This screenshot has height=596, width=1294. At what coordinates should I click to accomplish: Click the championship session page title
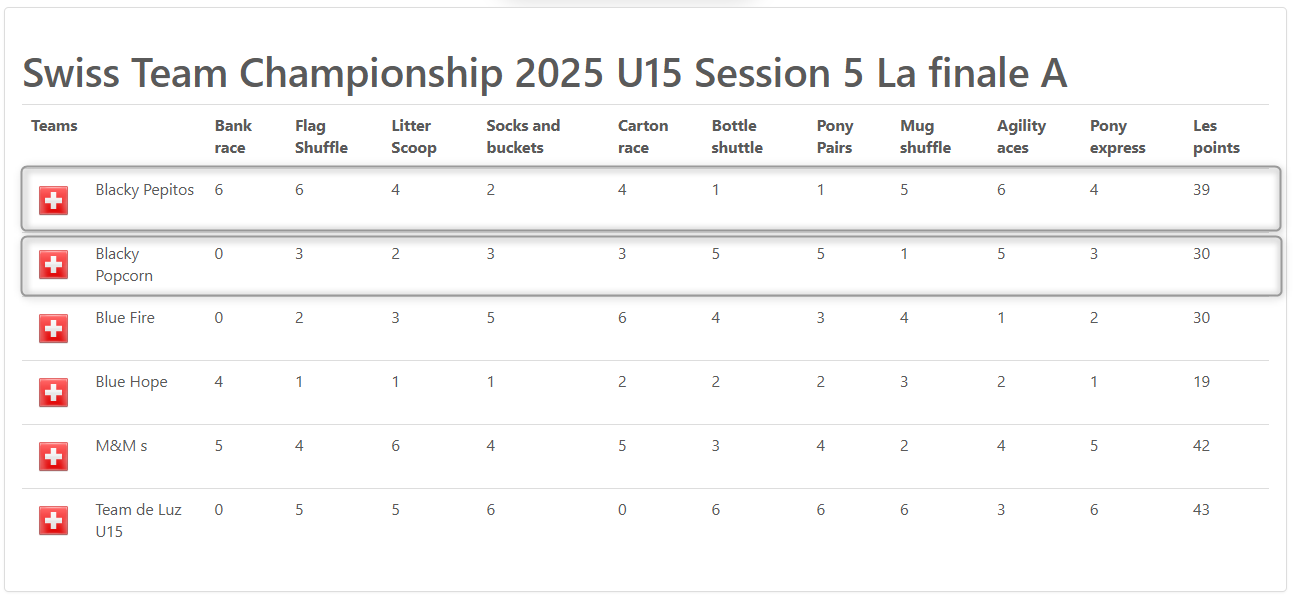544,74
